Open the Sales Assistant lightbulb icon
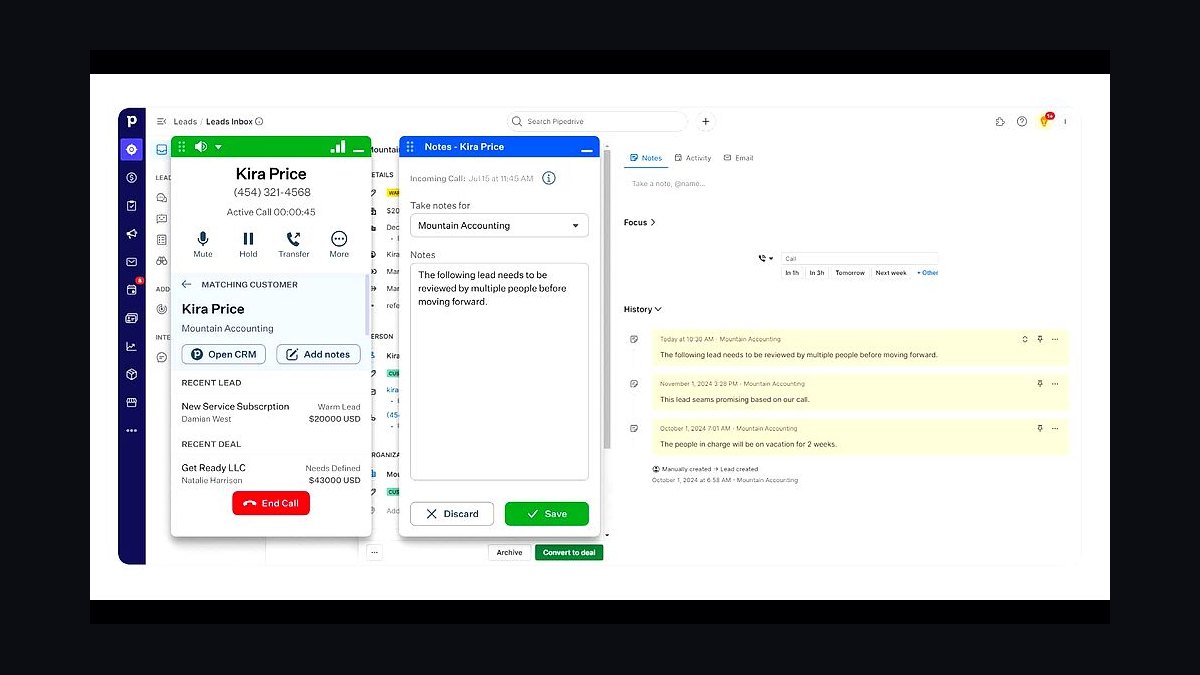The width and height of the screenshot is (1200, 675). coord(1045,121)
